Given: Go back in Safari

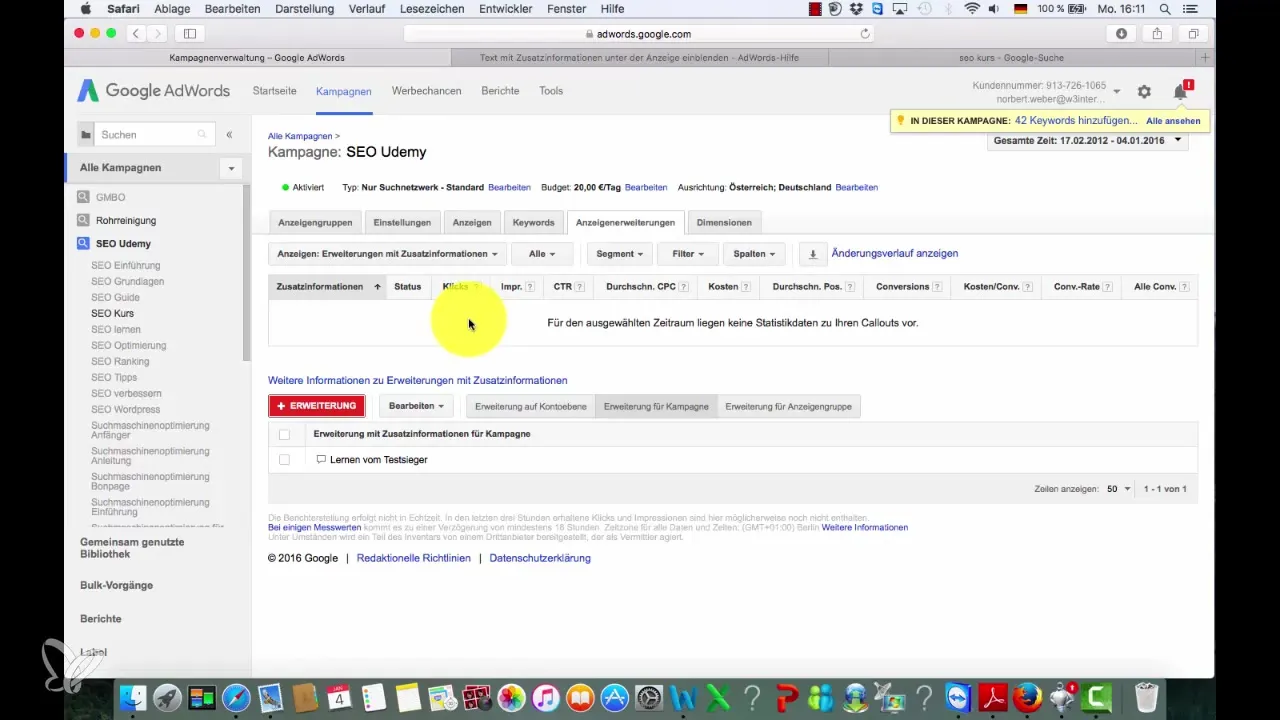Looking at the screenshot, I should pyautogui.click(x=138, y=33).
